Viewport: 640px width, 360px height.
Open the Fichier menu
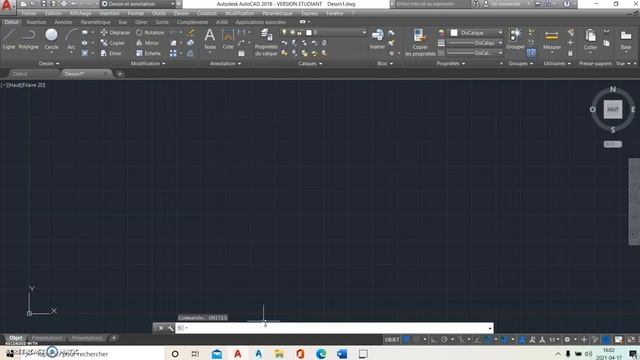pyautogui.click(x=29, y=13)
